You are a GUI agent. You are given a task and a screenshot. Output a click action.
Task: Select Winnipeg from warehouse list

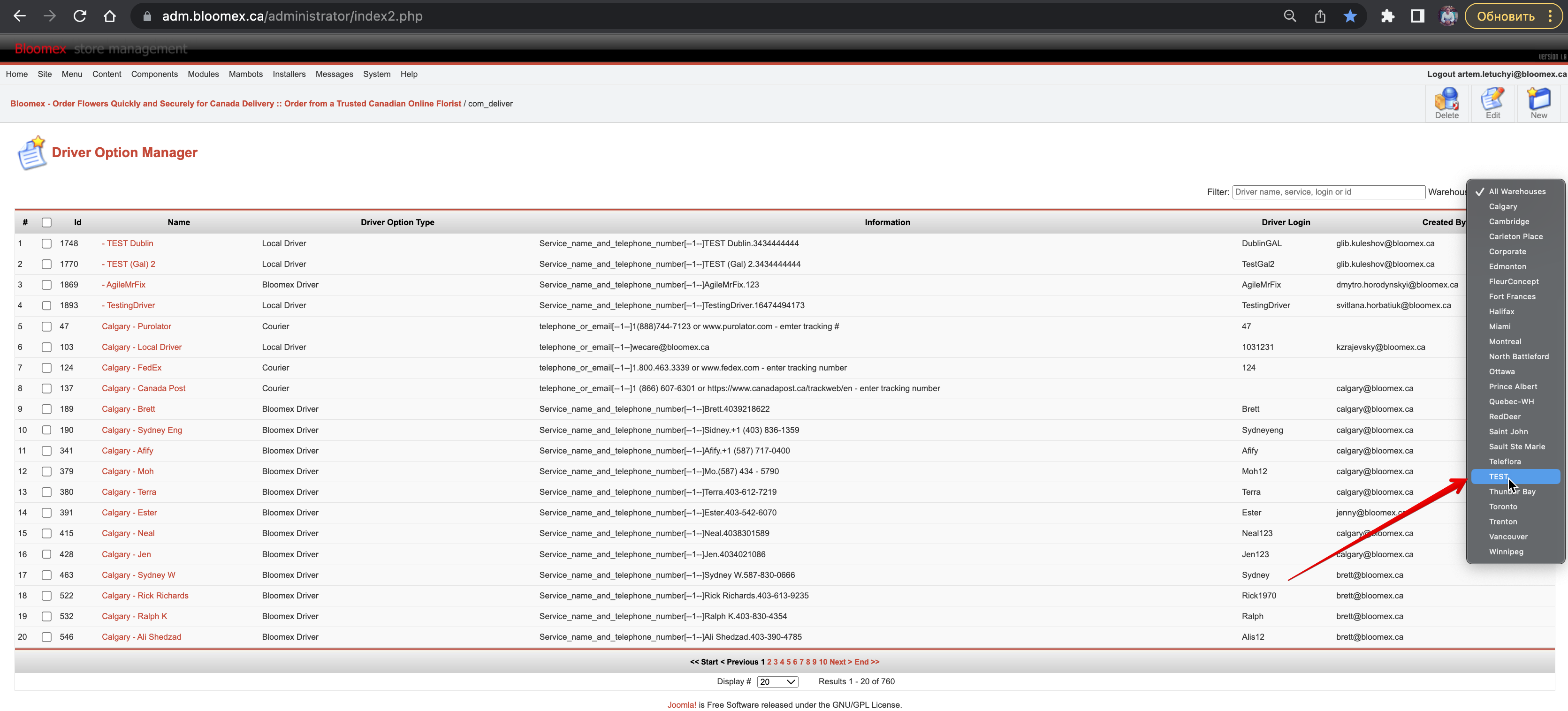(x=1515, y=552)
